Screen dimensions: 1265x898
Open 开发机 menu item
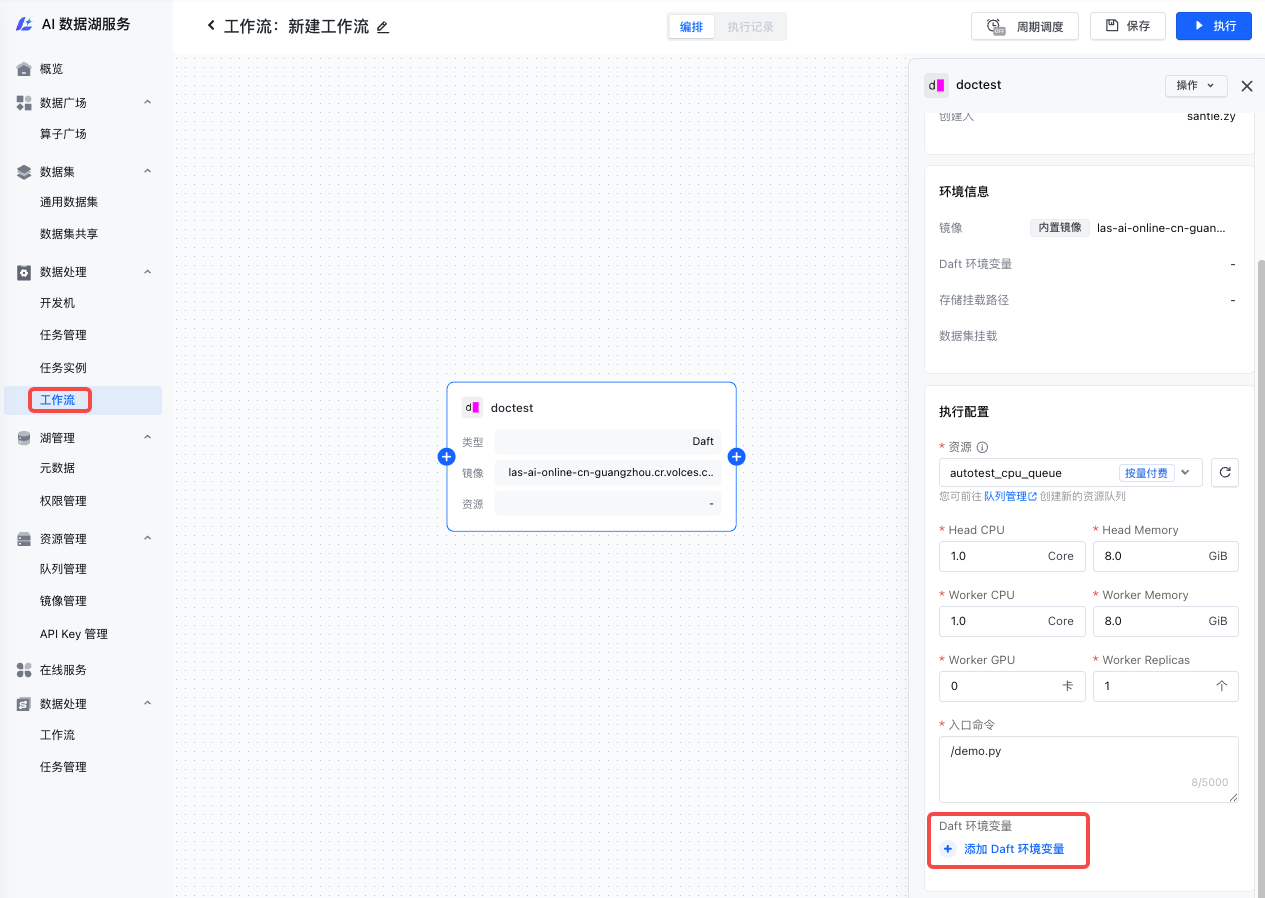(x=57, y=303)
